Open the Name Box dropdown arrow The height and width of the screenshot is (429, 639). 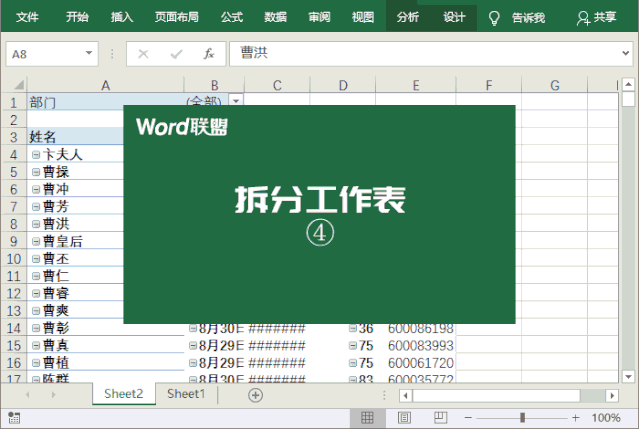[x=90, y=54]
